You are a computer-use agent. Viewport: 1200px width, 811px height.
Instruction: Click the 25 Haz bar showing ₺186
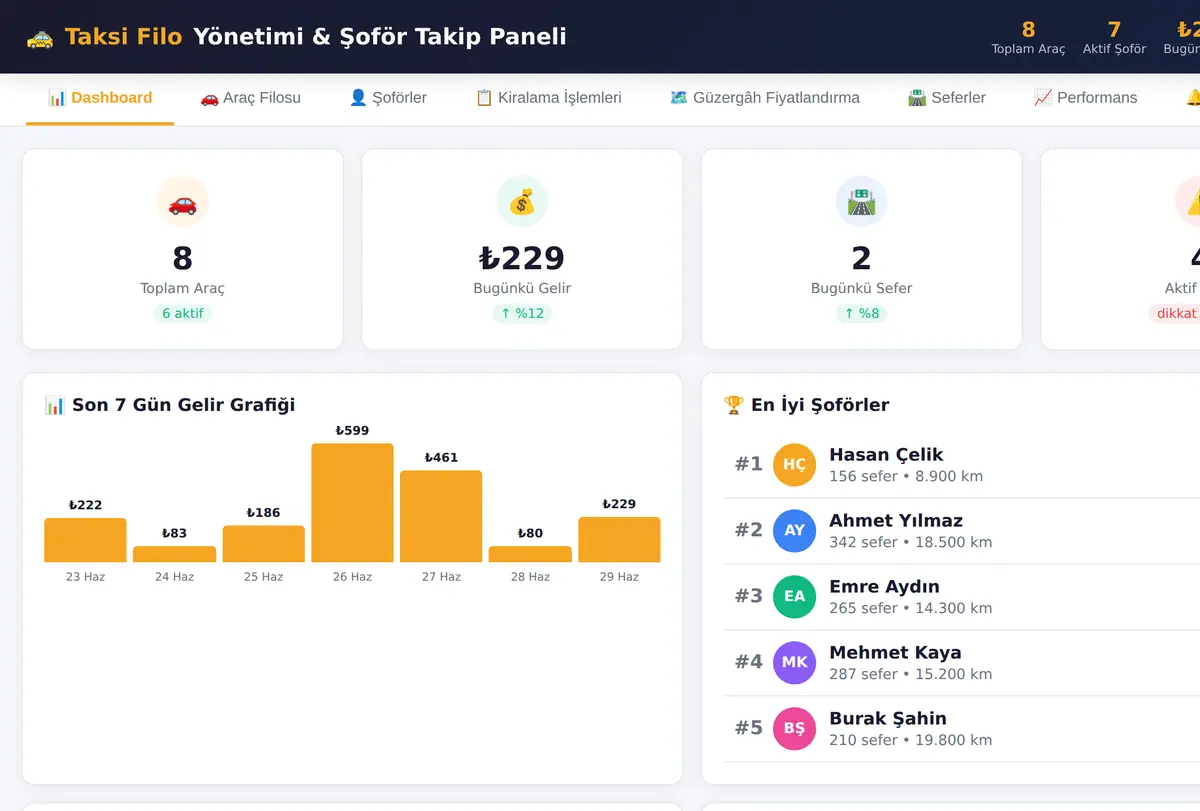[263, 544]
